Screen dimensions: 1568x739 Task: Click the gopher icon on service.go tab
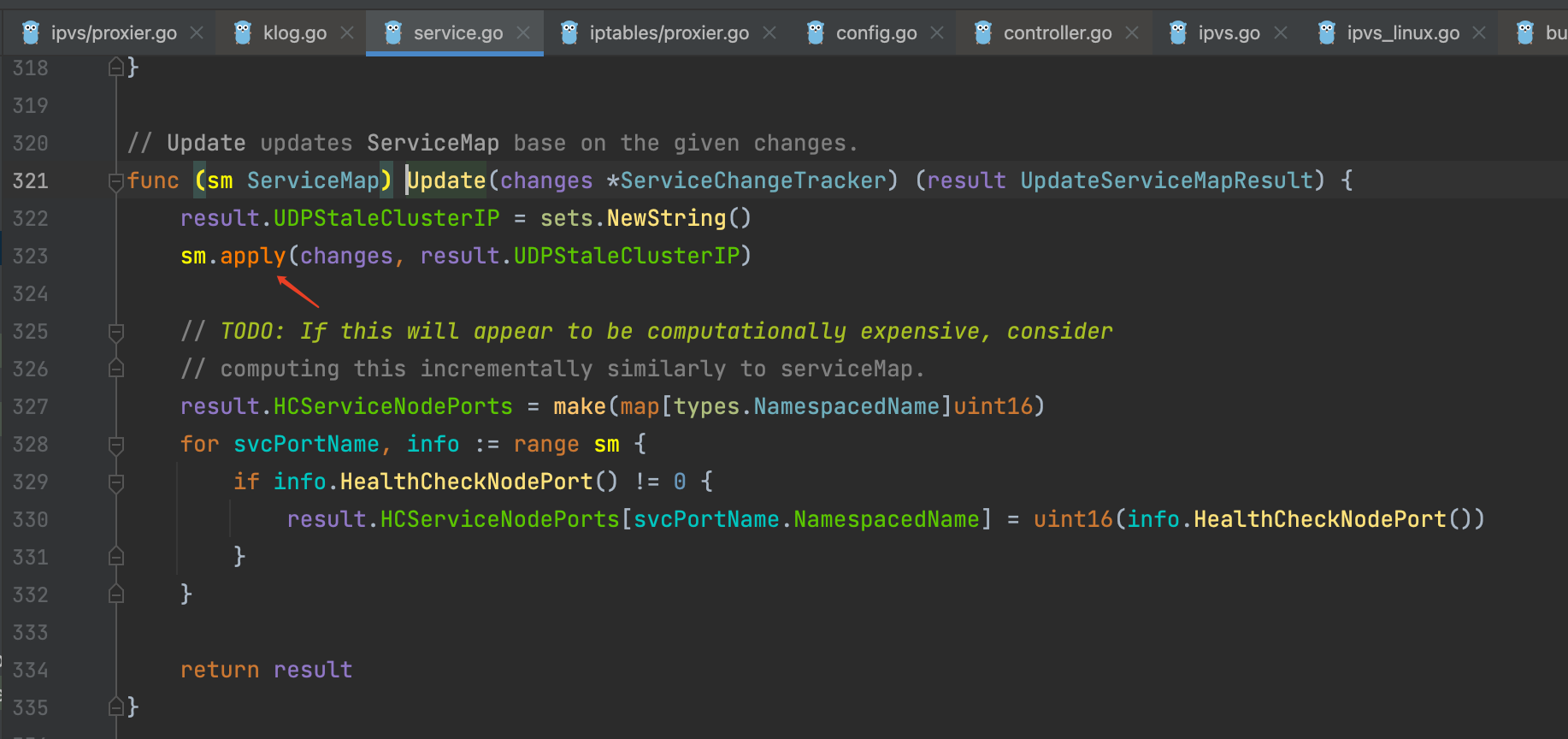[x=393, y=33]
